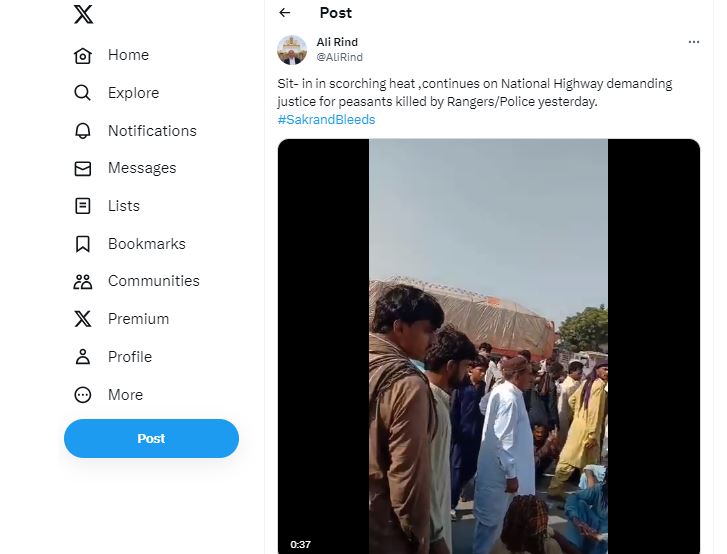Select the Communities menu label
The image size is (727, 554).
pos(153,281)
